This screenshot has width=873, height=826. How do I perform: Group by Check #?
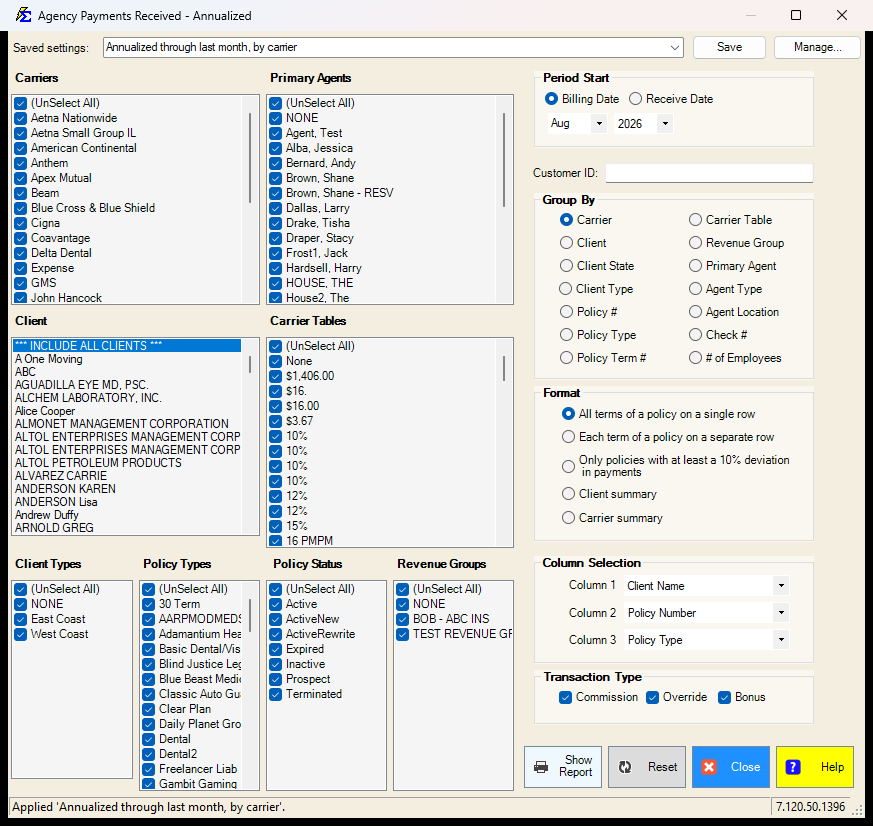tap(695, 335)
